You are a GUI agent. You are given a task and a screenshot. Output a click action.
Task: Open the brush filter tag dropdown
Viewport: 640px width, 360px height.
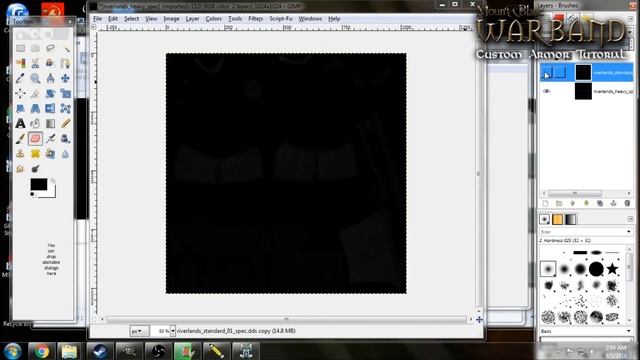point(629,232)
